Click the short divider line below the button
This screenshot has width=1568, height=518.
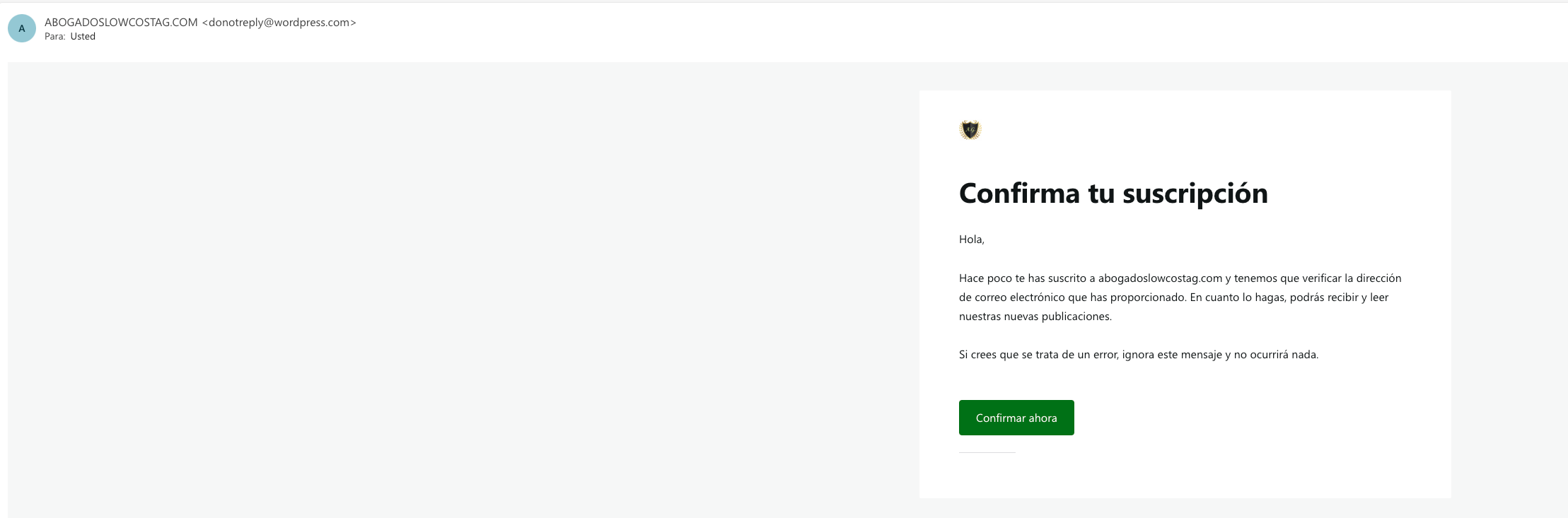pos(987,452)
